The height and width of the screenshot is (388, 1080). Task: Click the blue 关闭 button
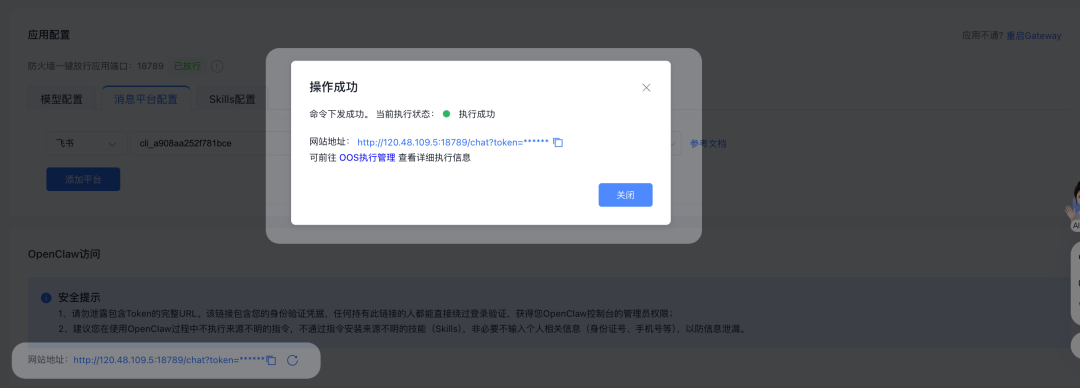(625, 195)
